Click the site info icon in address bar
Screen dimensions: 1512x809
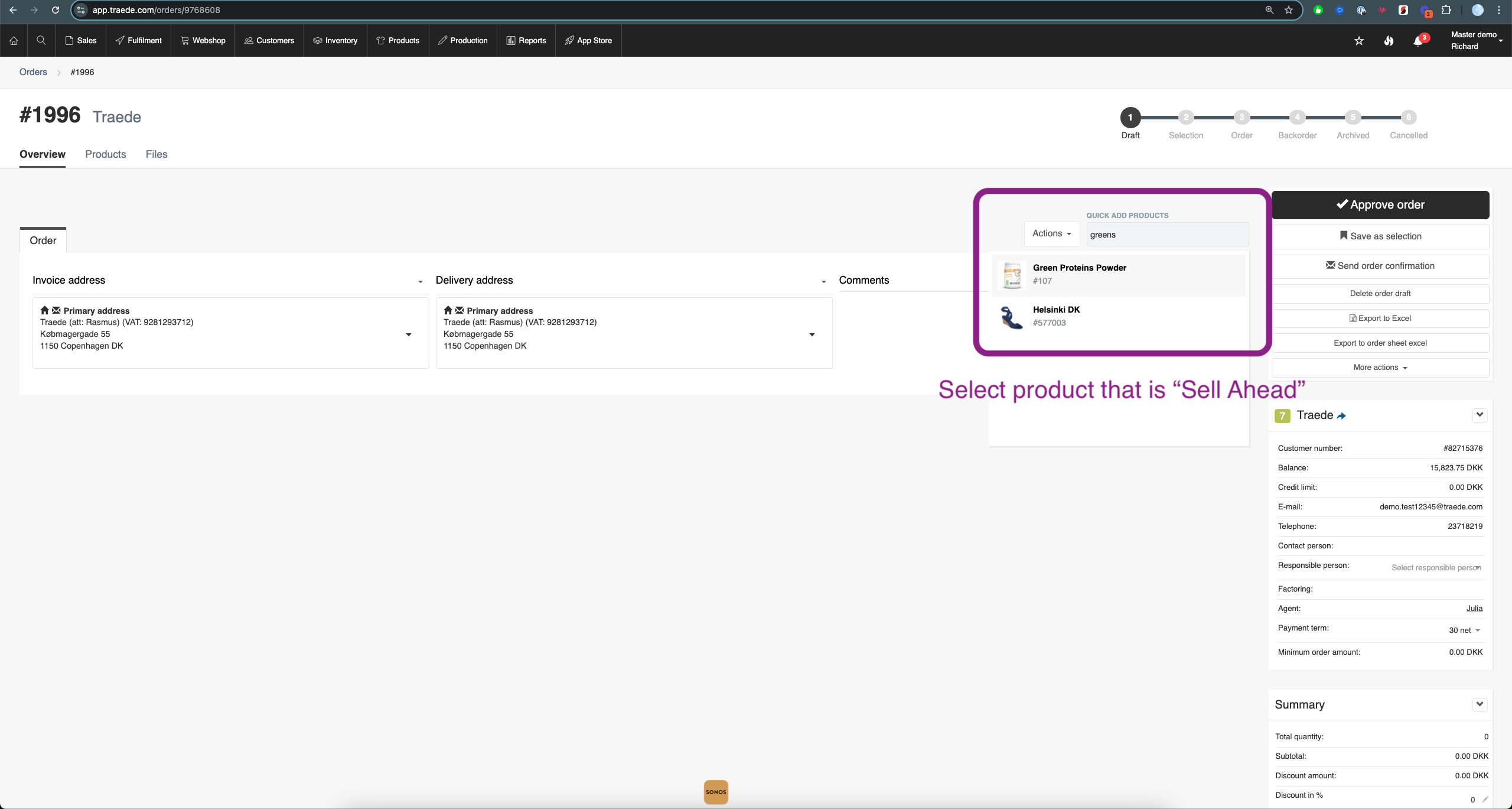[x=81, y=10]
